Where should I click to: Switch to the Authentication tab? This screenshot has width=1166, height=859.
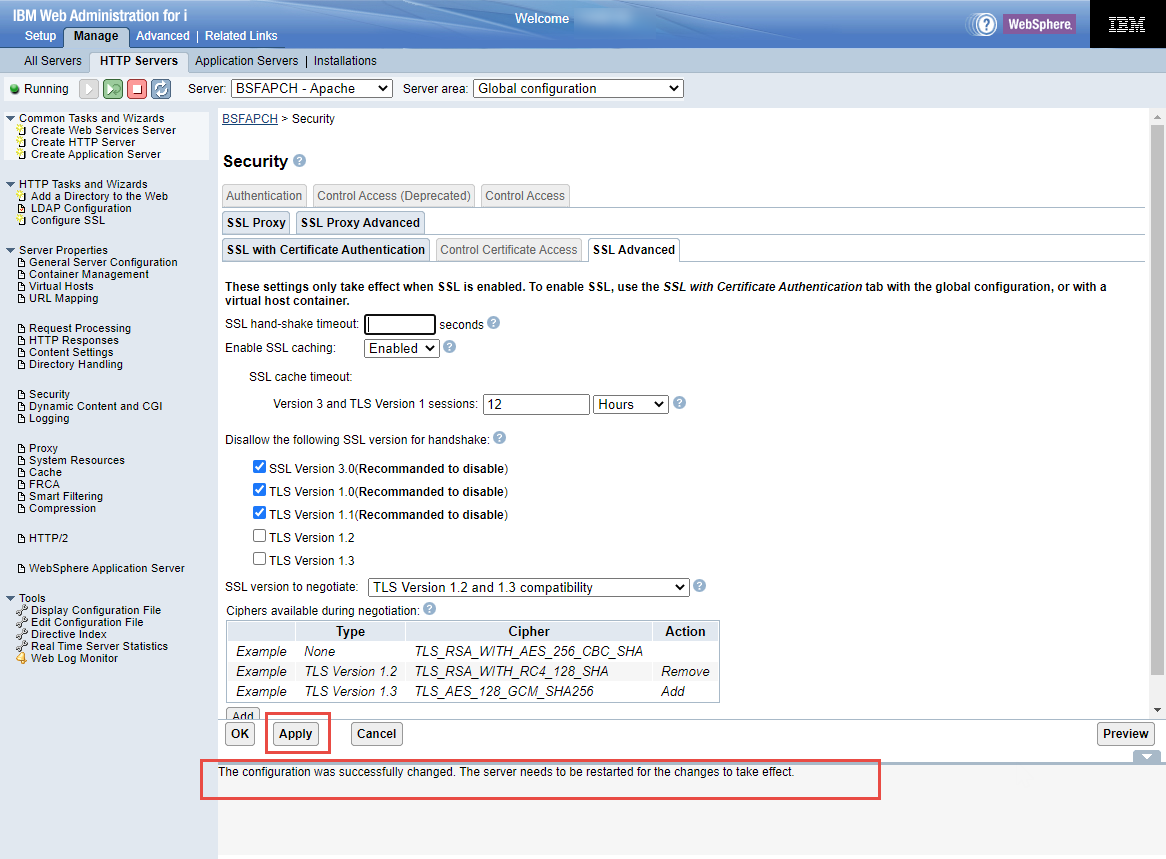[264, 195]
